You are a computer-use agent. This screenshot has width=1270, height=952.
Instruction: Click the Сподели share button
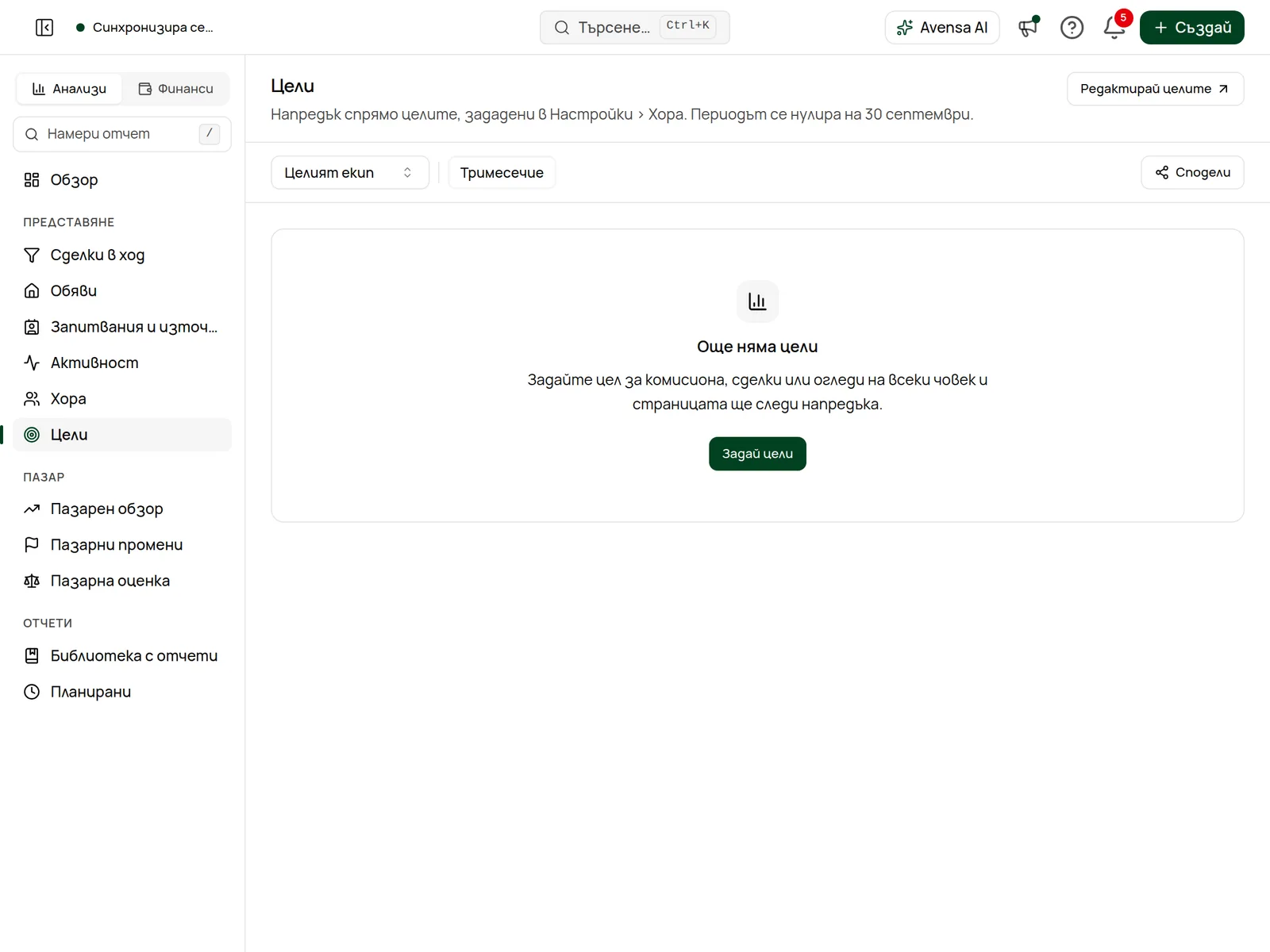(x=1192, y=173)
